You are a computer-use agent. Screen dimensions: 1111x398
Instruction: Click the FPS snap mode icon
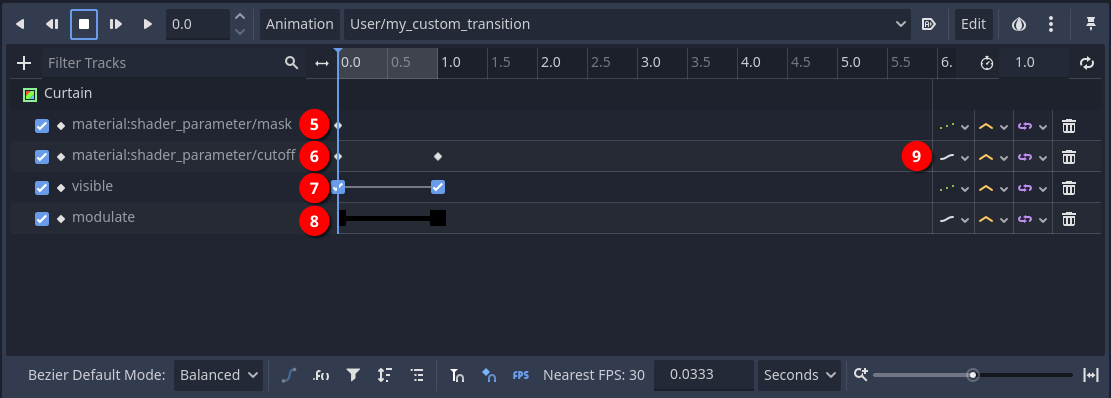coord(521,375)
